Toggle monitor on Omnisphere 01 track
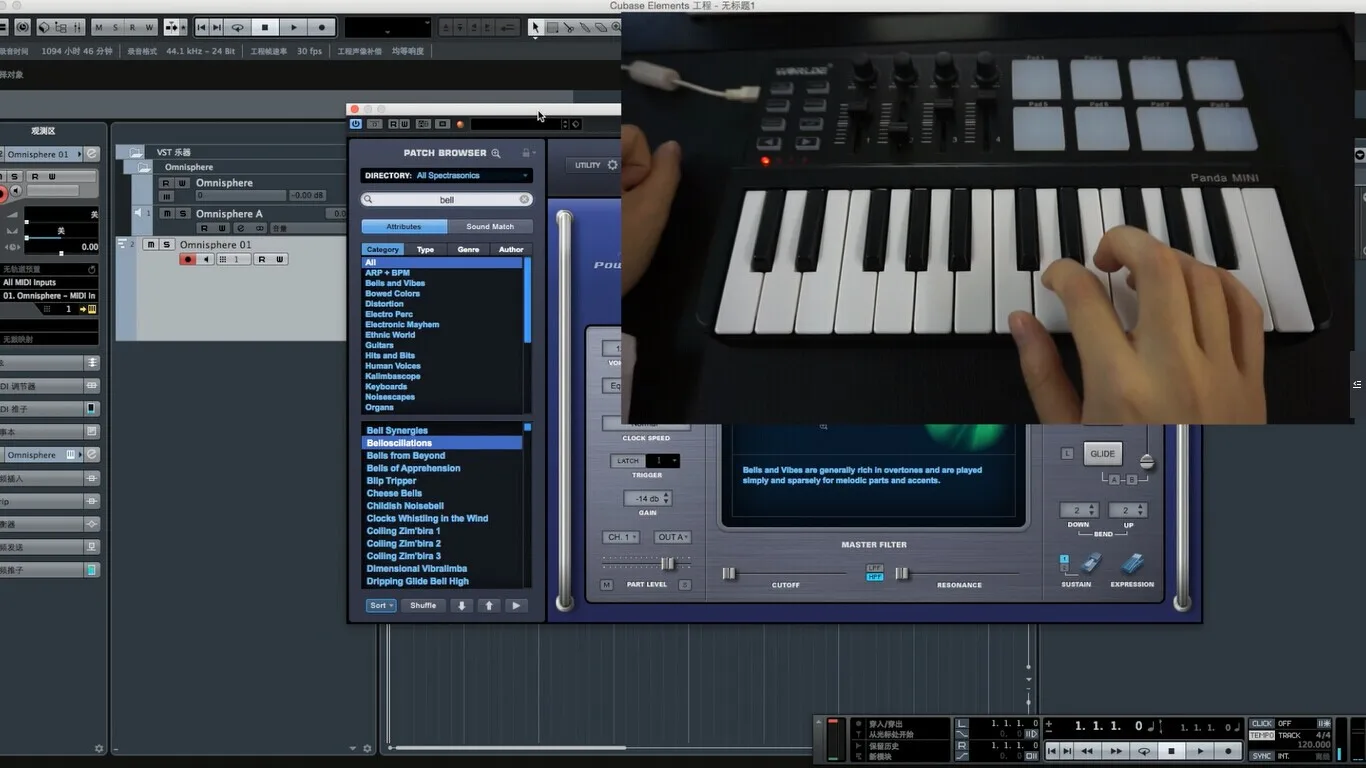This screenshot has width=1366, height=768. [x=206, y=259]
